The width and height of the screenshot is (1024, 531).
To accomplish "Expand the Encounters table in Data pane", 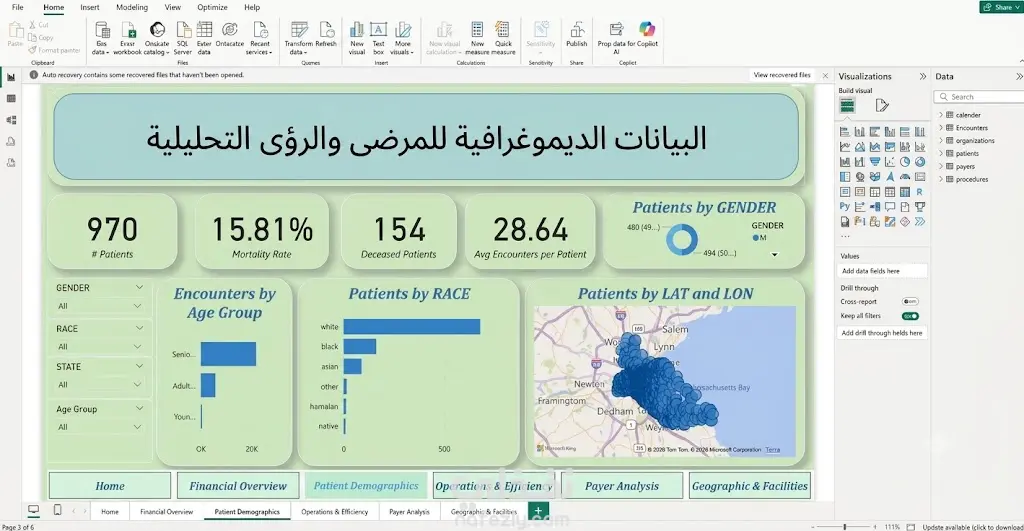I will [x=941, y=128].
